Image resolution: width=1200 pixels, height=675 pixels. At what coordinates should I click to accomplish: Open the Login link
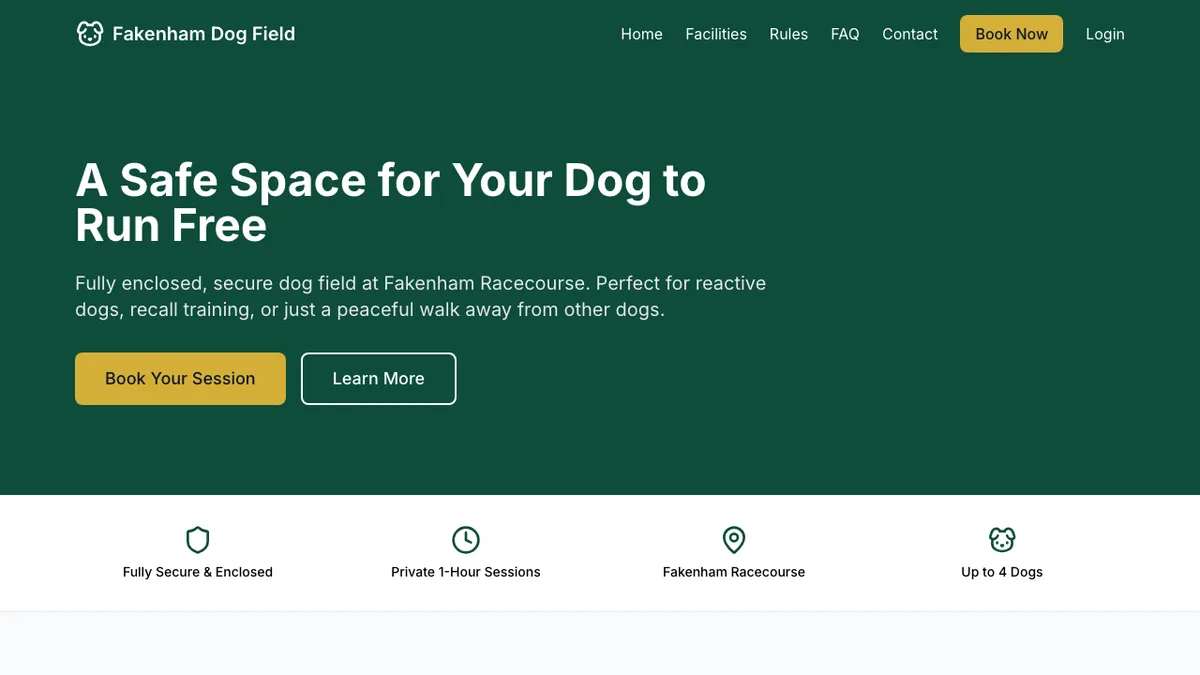click(x=1105, y=34)
